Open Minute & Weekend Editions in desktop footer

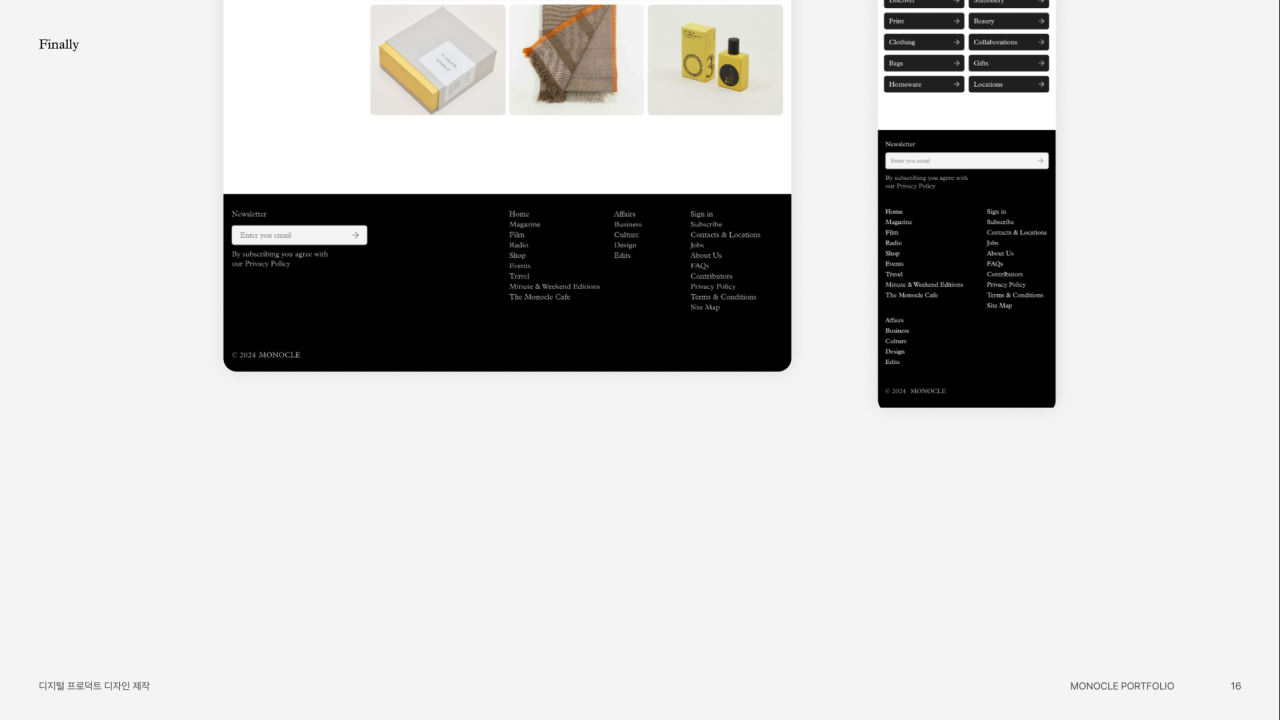click(x=554, y=287)
